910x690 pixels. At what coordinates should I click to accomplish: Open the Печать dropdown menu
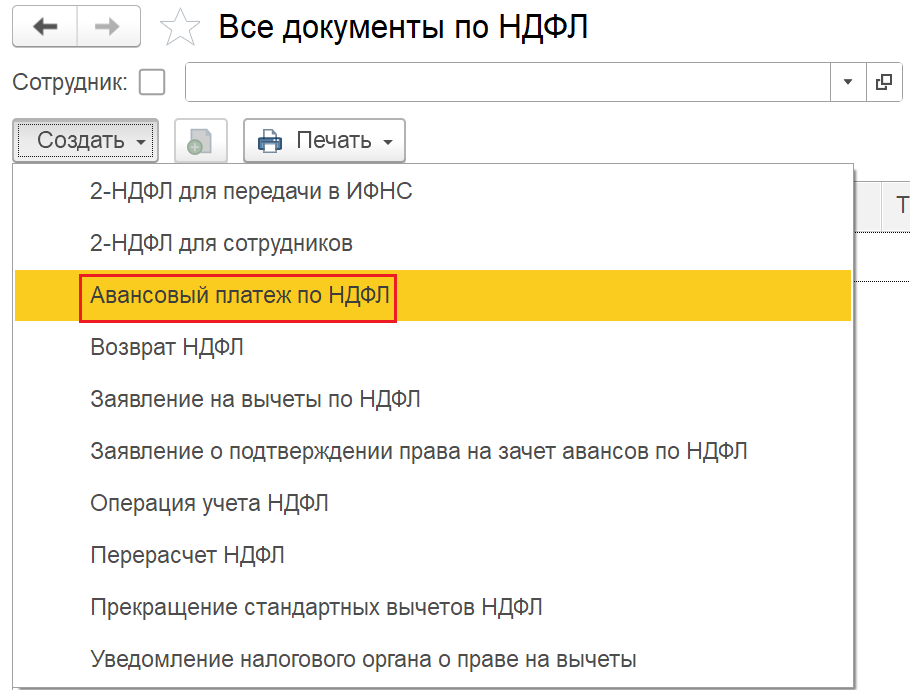point(324,140)
